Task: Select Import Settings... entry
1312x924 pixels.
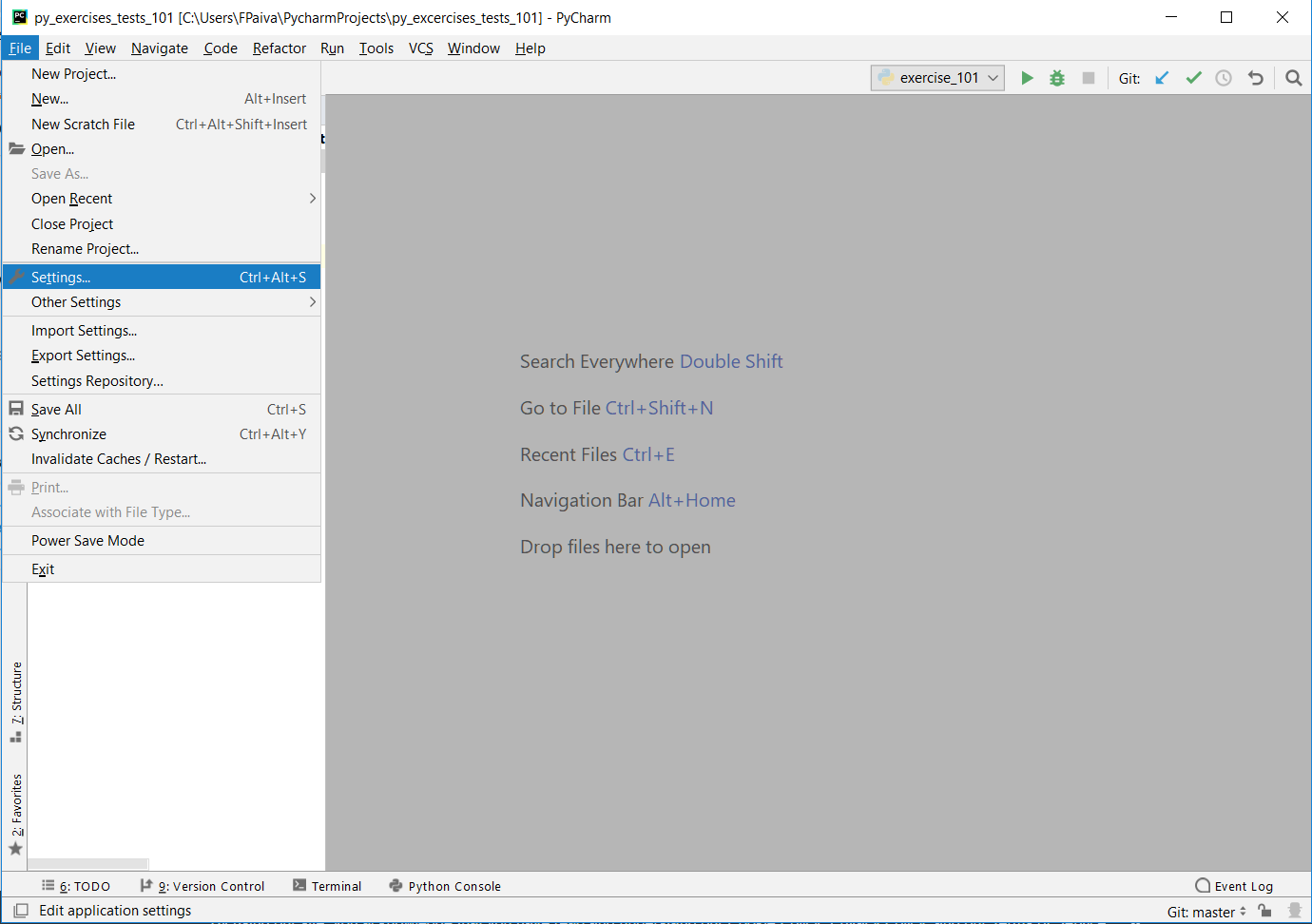Action: [162, 331]
